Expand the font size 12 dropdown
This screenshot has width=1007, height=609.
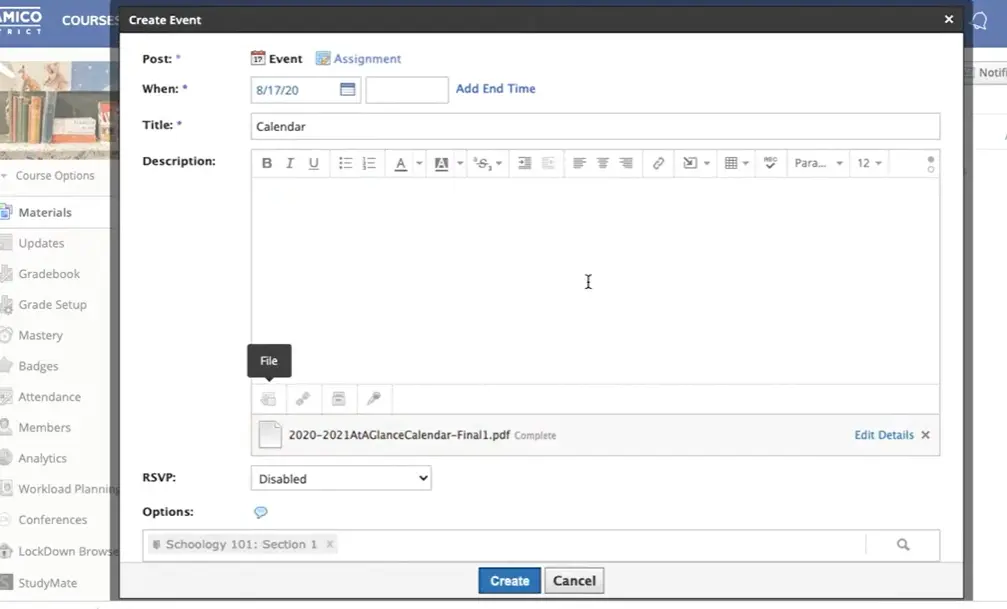869,163
